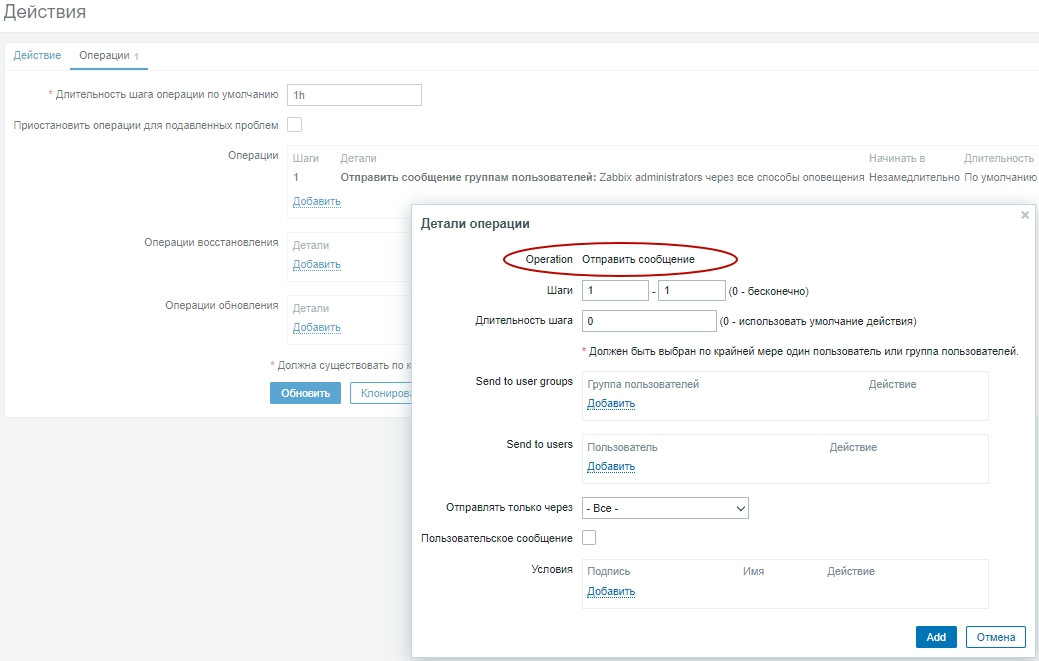Screen dimensions: 1039x661
Task: Click the default step duration field showing 1h
Action: (x=354, y=93)
